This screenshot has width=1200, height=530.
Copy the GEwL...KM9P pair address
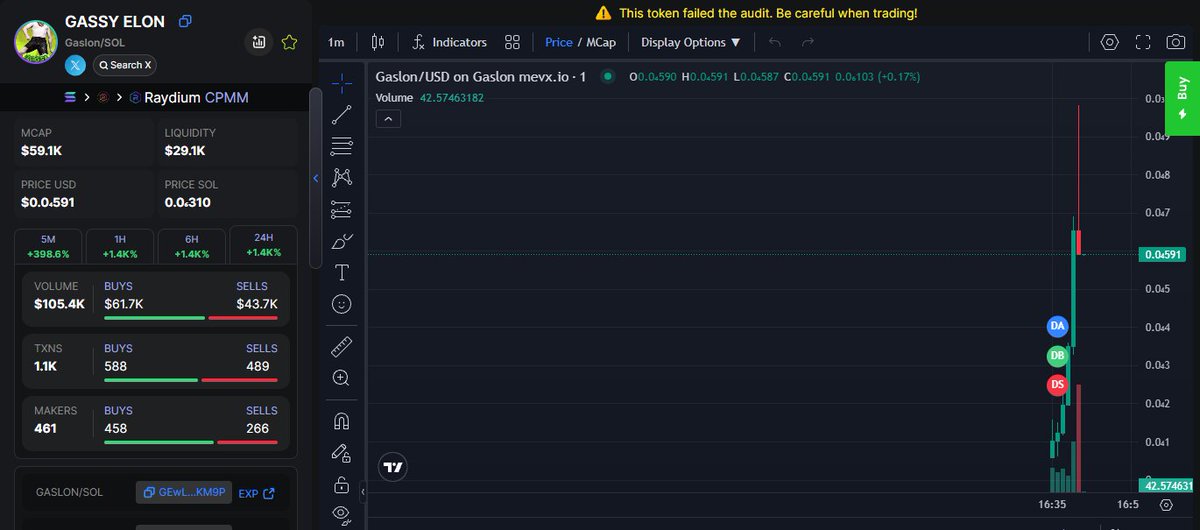[x=184, y=492]
